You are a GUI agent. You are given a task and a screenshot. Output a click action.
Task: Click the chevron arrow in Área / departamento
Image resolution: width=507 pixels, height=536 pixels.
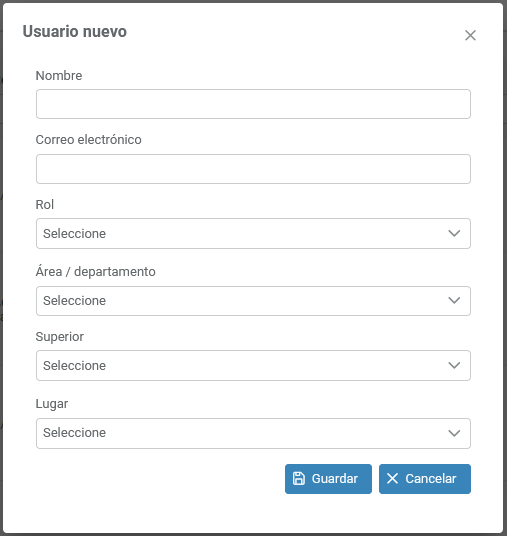click(x=454, y=300)
